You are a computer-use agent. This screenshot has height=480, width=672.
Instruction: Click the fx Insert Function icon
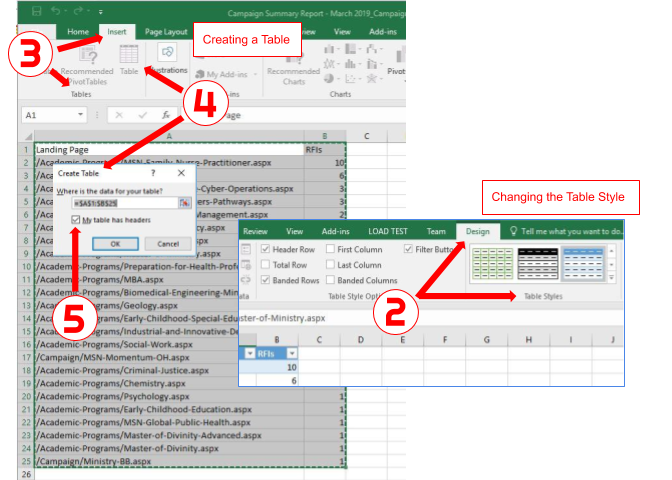(x=166, y=115)
